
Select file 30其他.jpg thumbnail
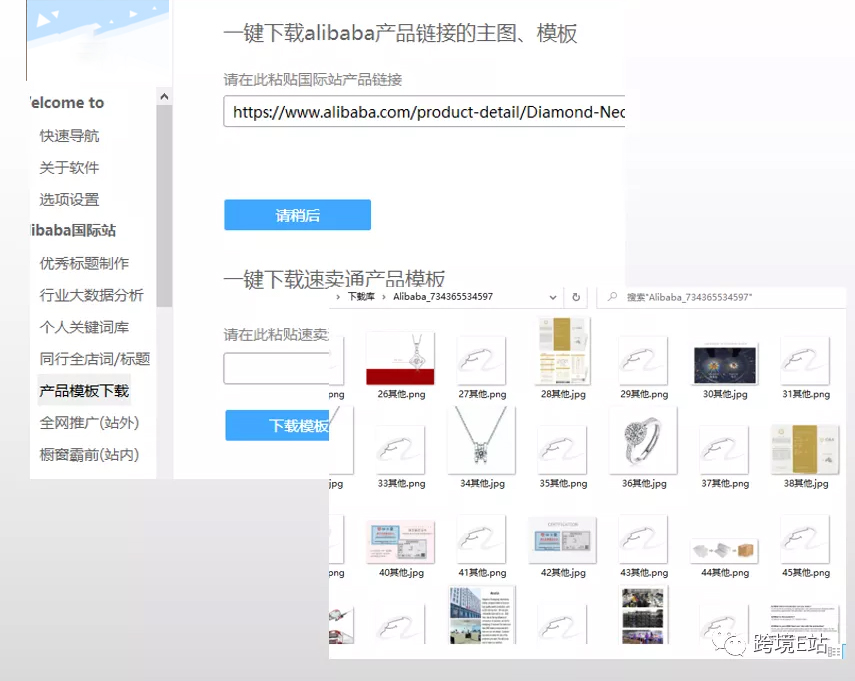coord(725,364)
